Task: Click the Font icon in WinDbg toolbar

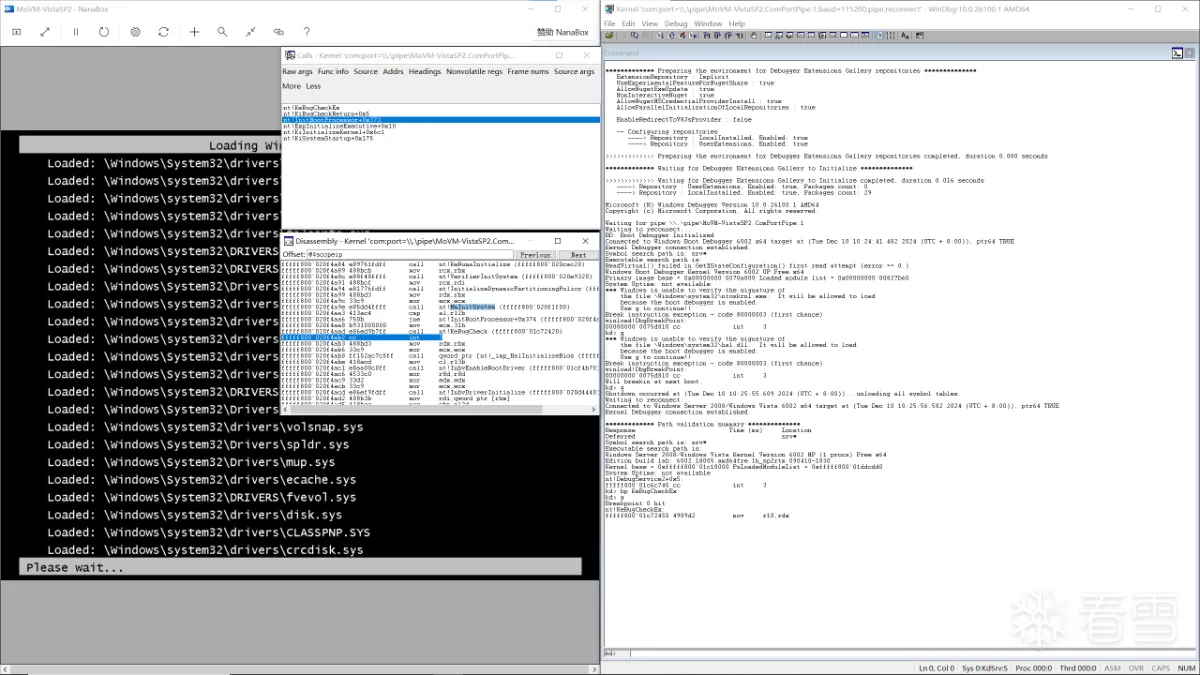Action: [905, 36]
